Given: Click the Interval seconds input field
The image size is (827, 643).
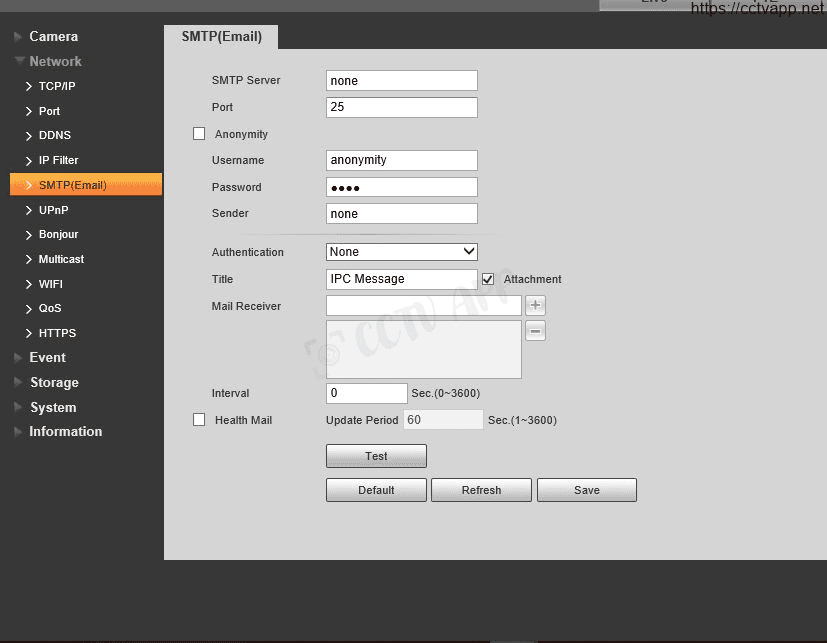Looking at the screenshot, I should point(366,394).
